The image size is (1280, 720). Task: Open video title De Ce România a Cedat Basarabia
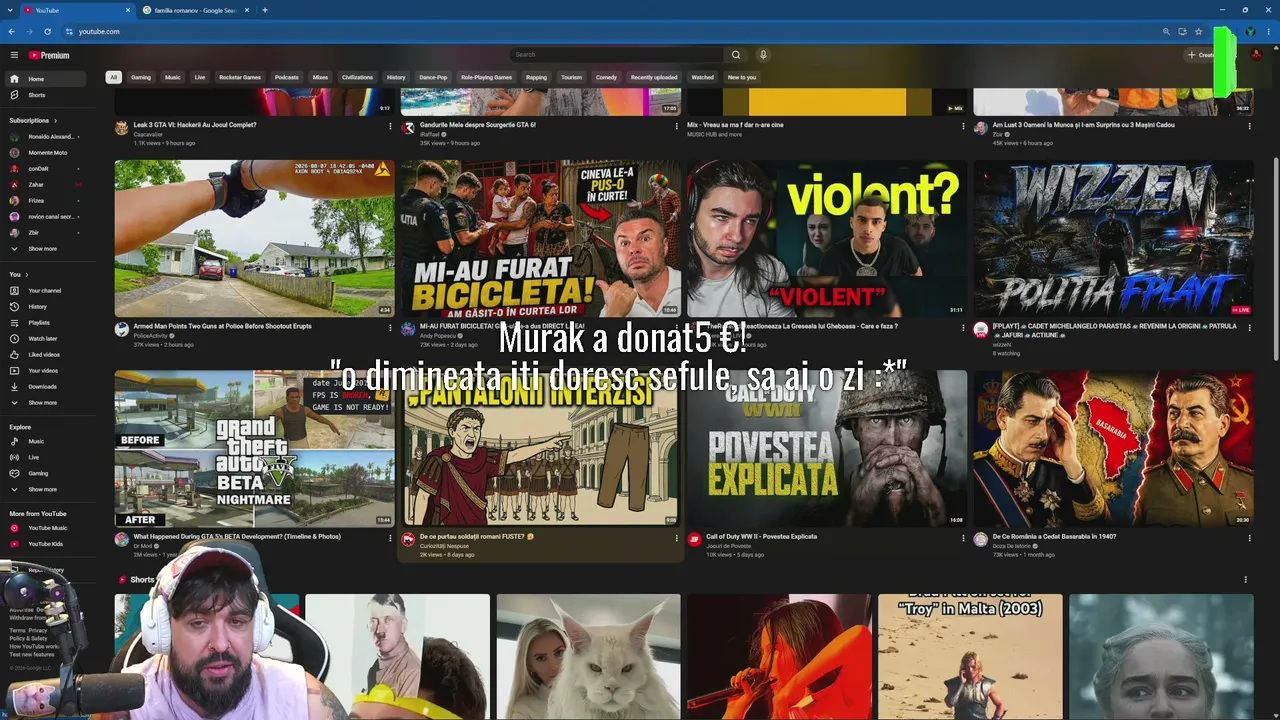[1054, 537]
